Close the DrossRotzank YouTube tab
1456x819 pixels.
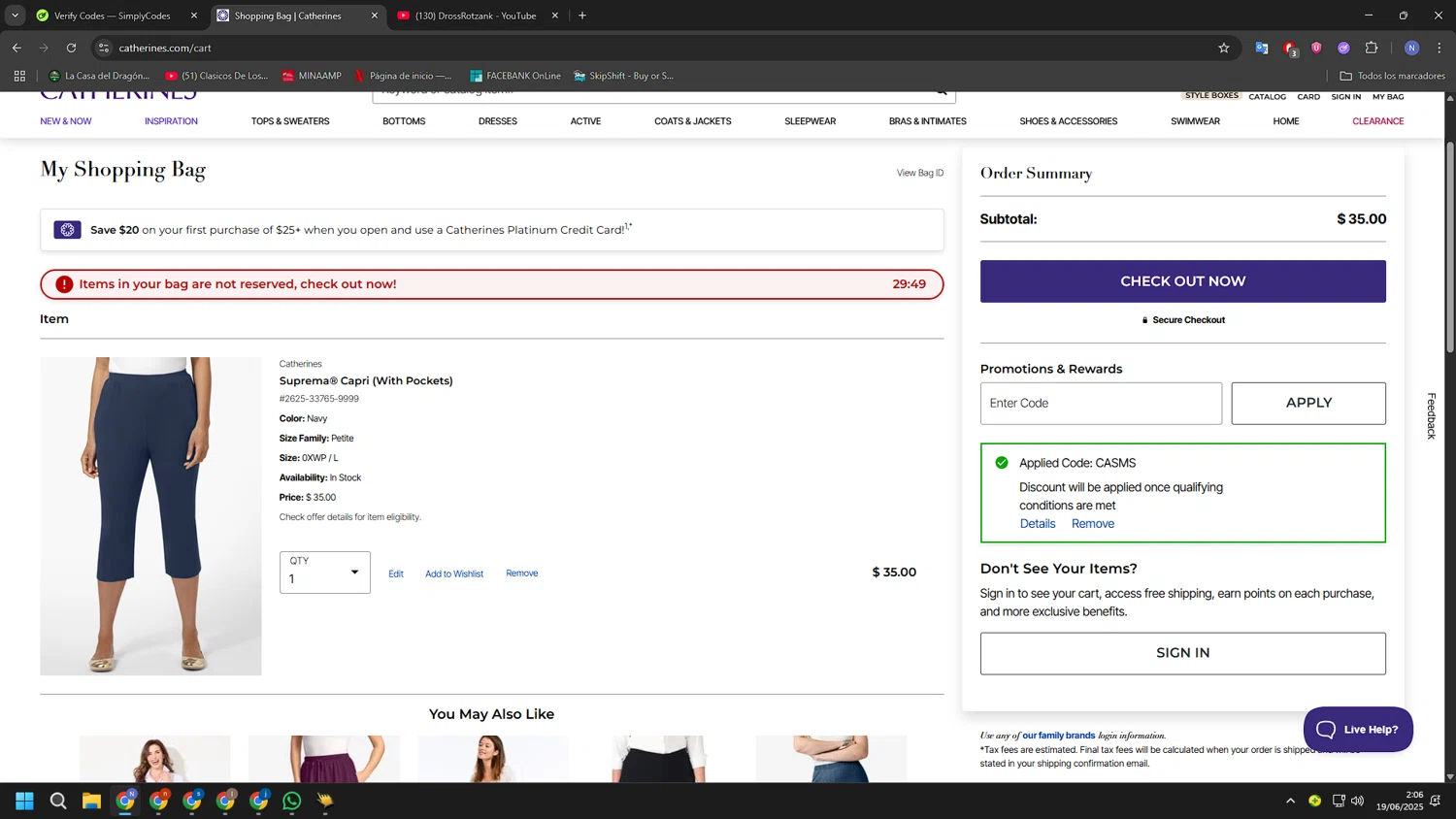(555, 16)
